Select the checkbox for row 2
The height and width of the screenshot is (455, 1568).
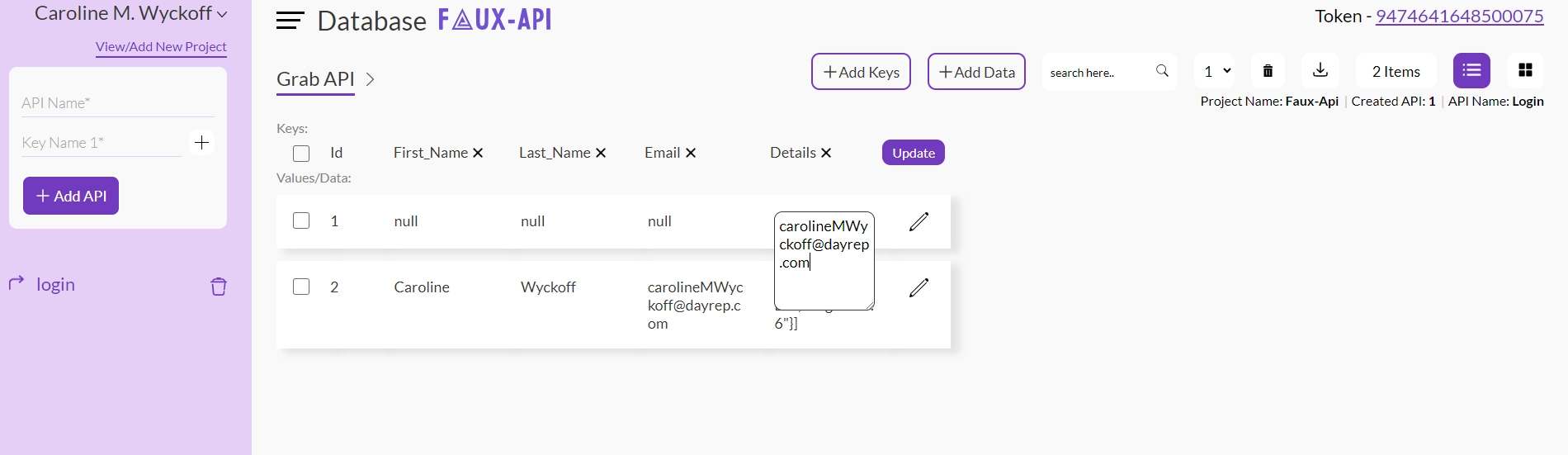click(301, 287)
